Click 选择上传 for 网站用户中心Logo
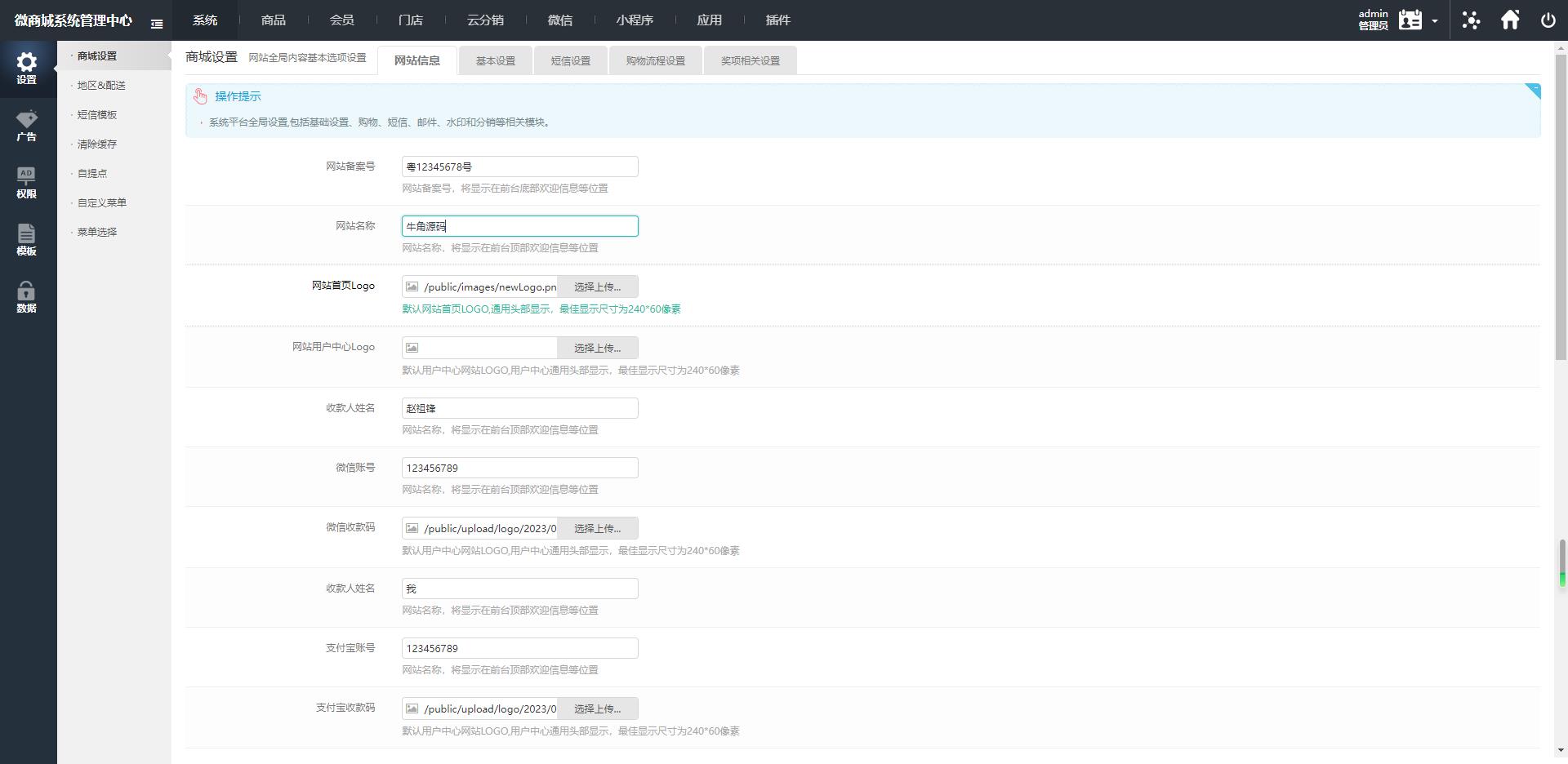Image resolution: width=1568 pixels, height=764 pixels. pyautogui.click(x=597, y=348)
